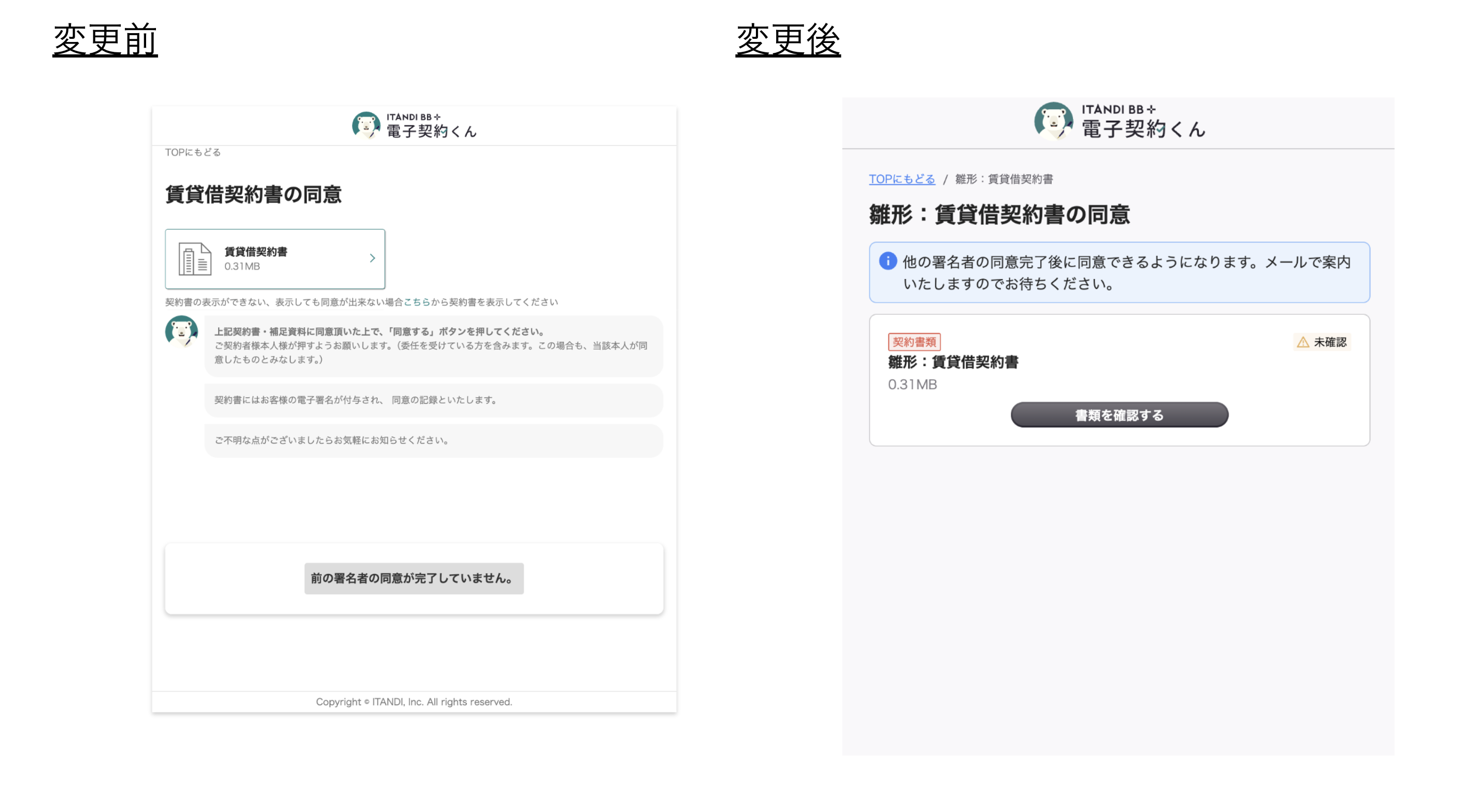Click the Copyright ITANDI footer text
Image resolution: width=1460 pixels, height=812 pixels.
(414, 702)
